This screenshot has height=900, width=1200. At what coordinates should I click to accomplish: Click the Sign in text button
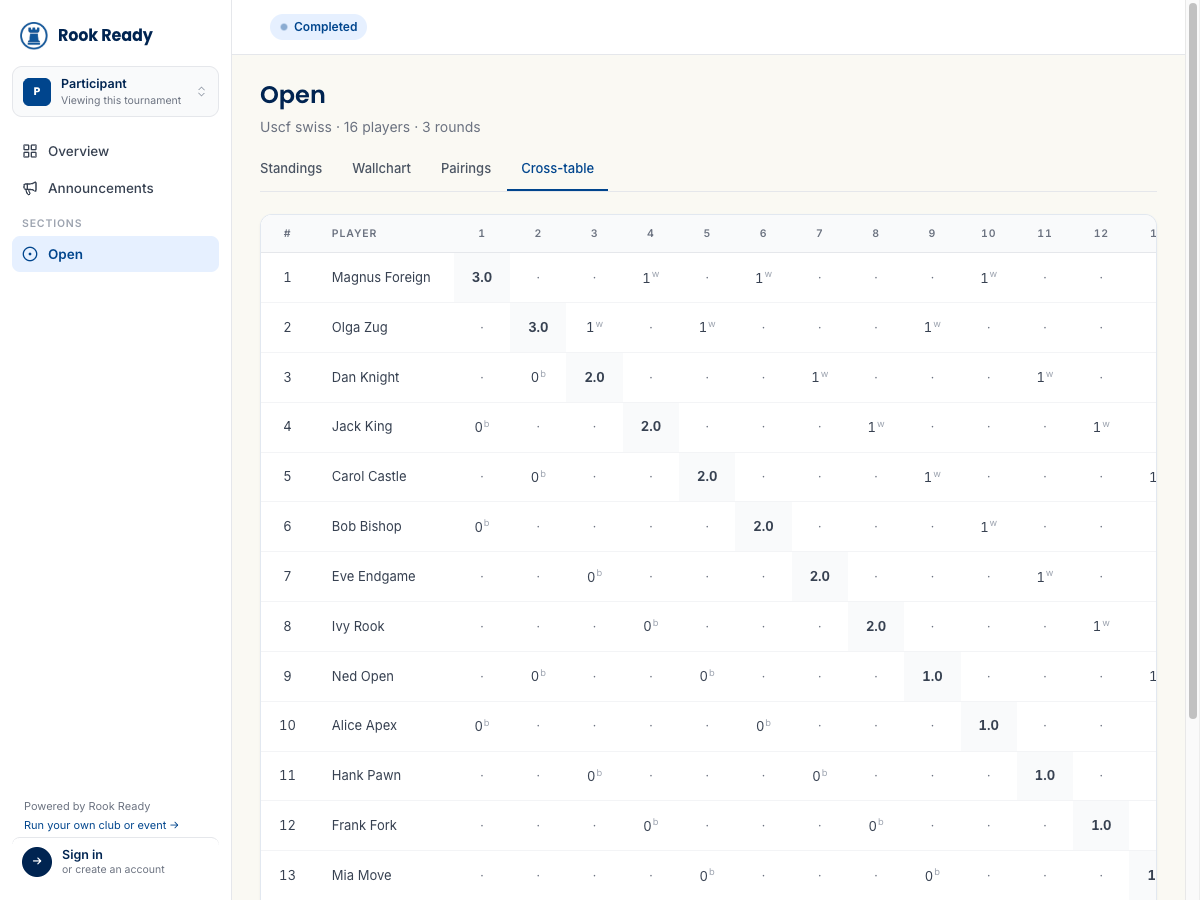click(82, 855)
